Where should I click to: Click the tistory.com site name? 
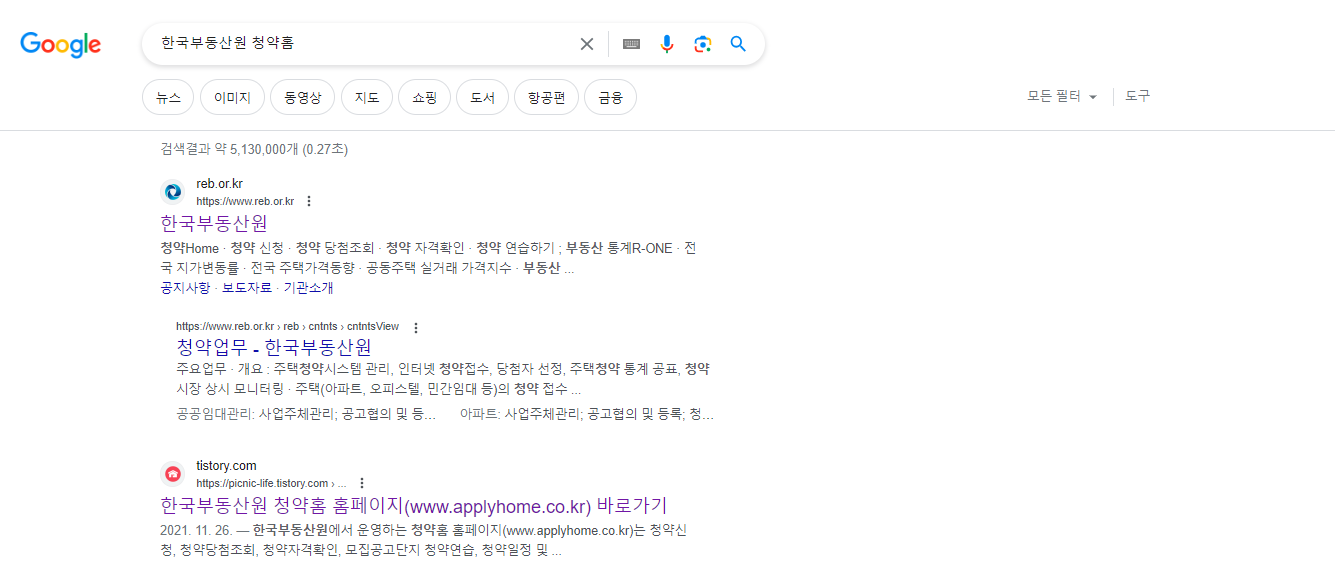[226, 466]
